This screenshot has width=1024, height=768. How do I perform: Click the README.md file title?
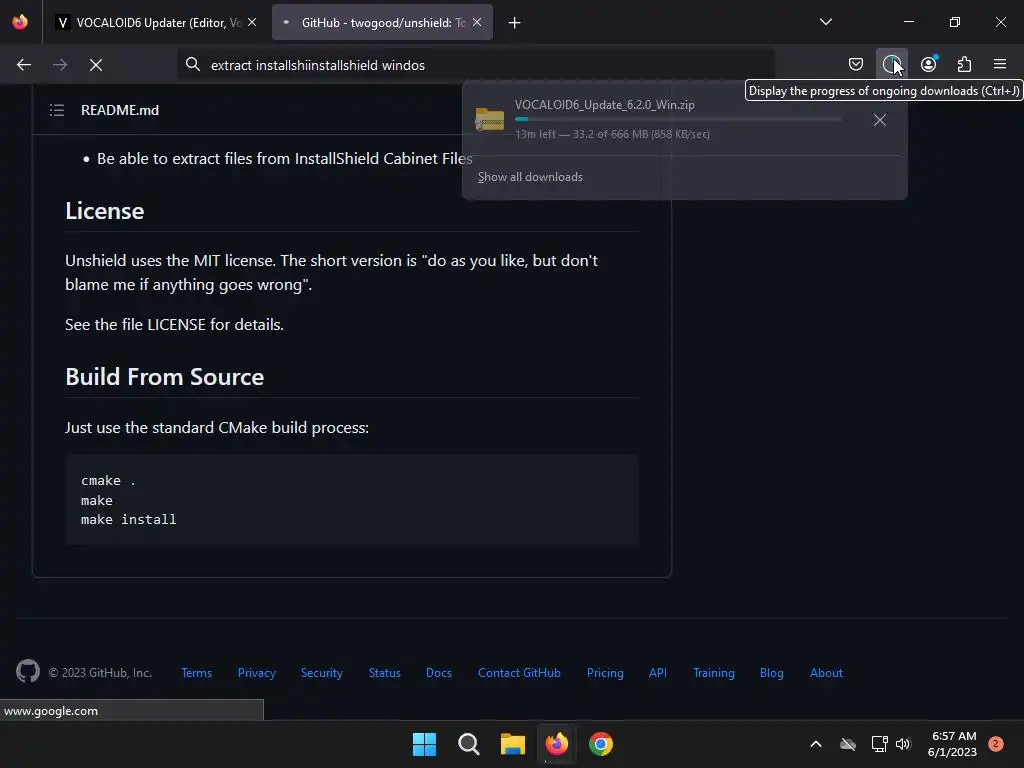point(120,110)
